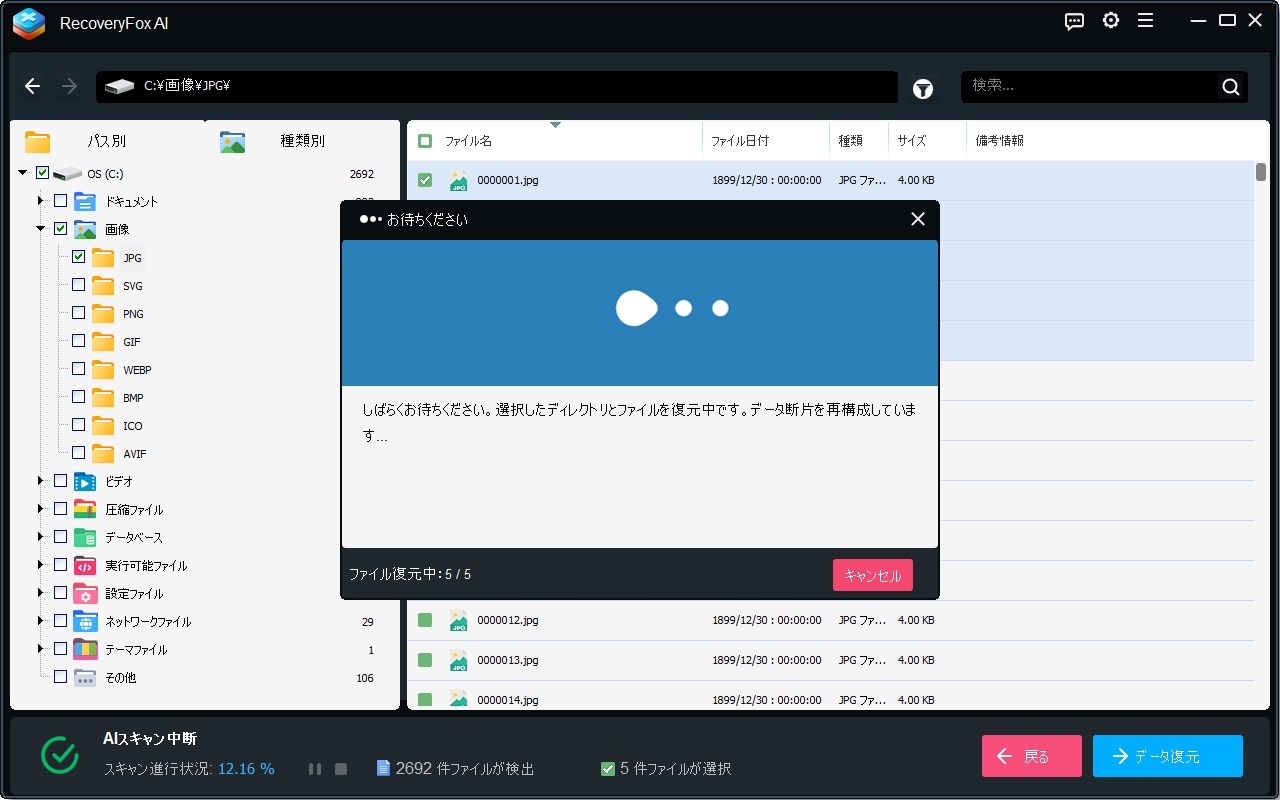1280x800 pixels.
Task: Open the hamburger menu
Action: pos(1146,20)
